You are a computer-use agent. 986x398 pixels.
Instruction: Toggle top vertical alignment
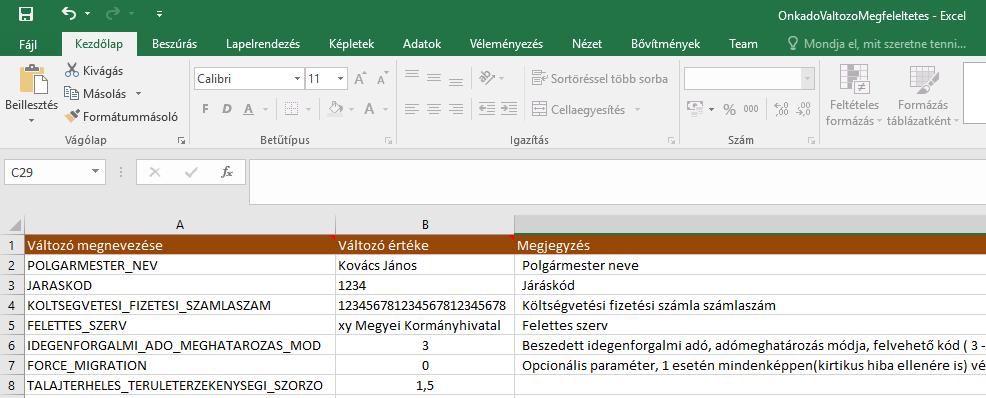click(412, 75)
